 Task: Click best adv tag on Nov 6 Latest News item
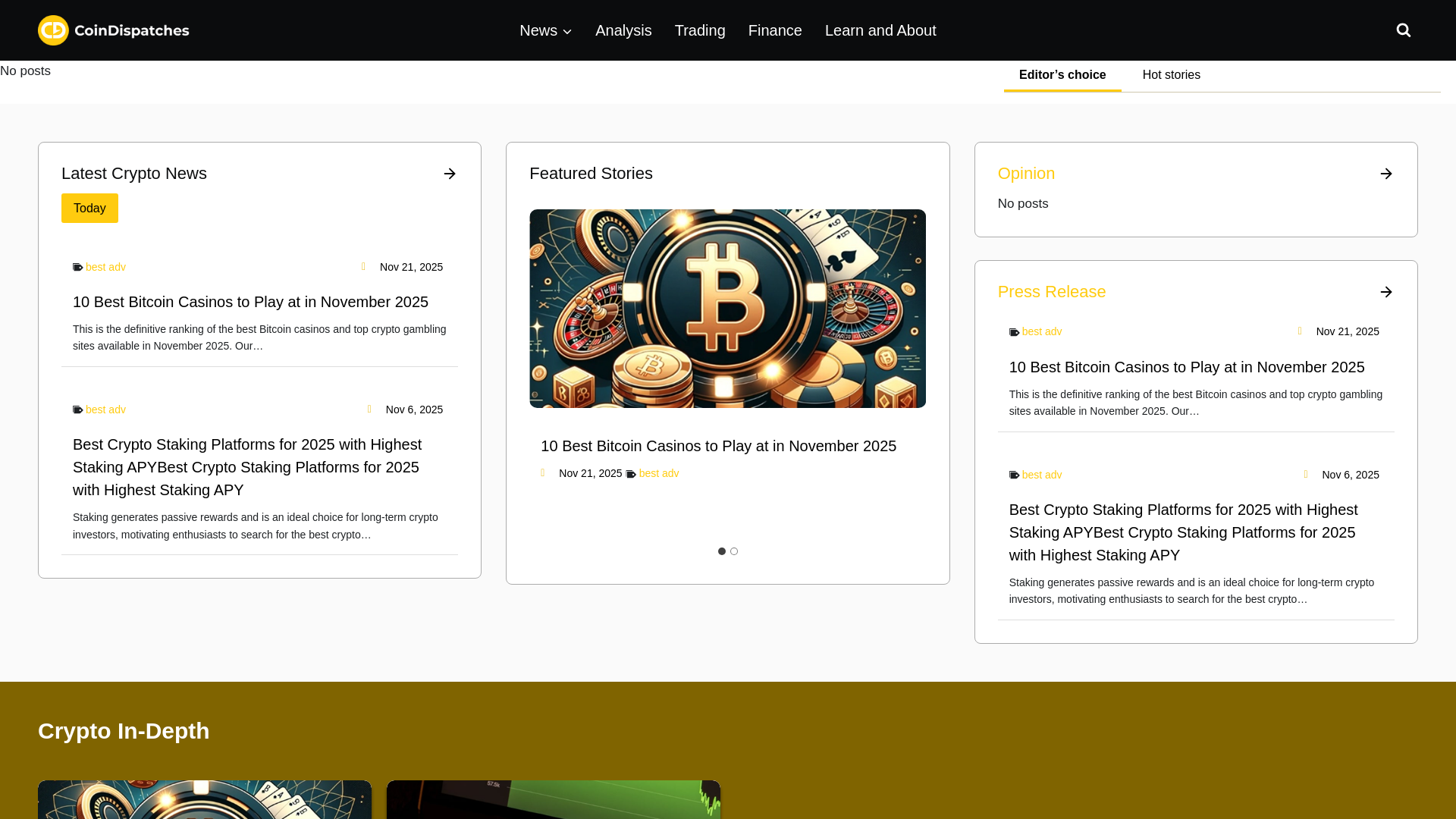(x=105, y=409)
